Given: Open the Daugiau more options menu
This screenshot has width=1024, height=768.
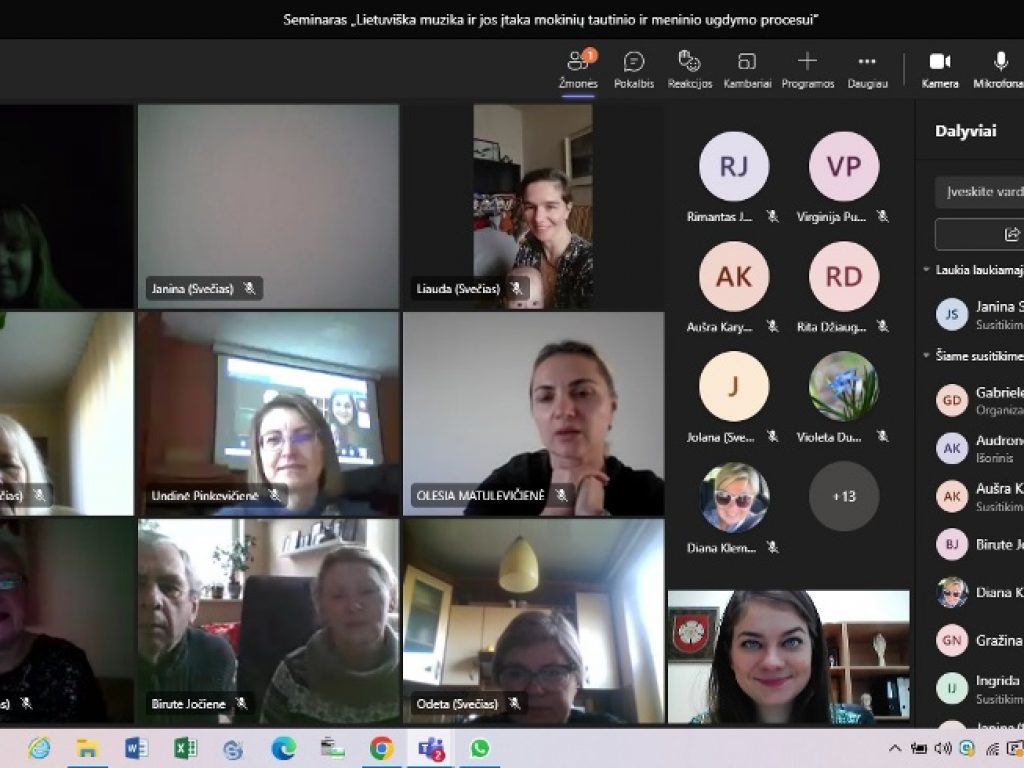Looking at the screenshot, I should [x=867, y=70].
